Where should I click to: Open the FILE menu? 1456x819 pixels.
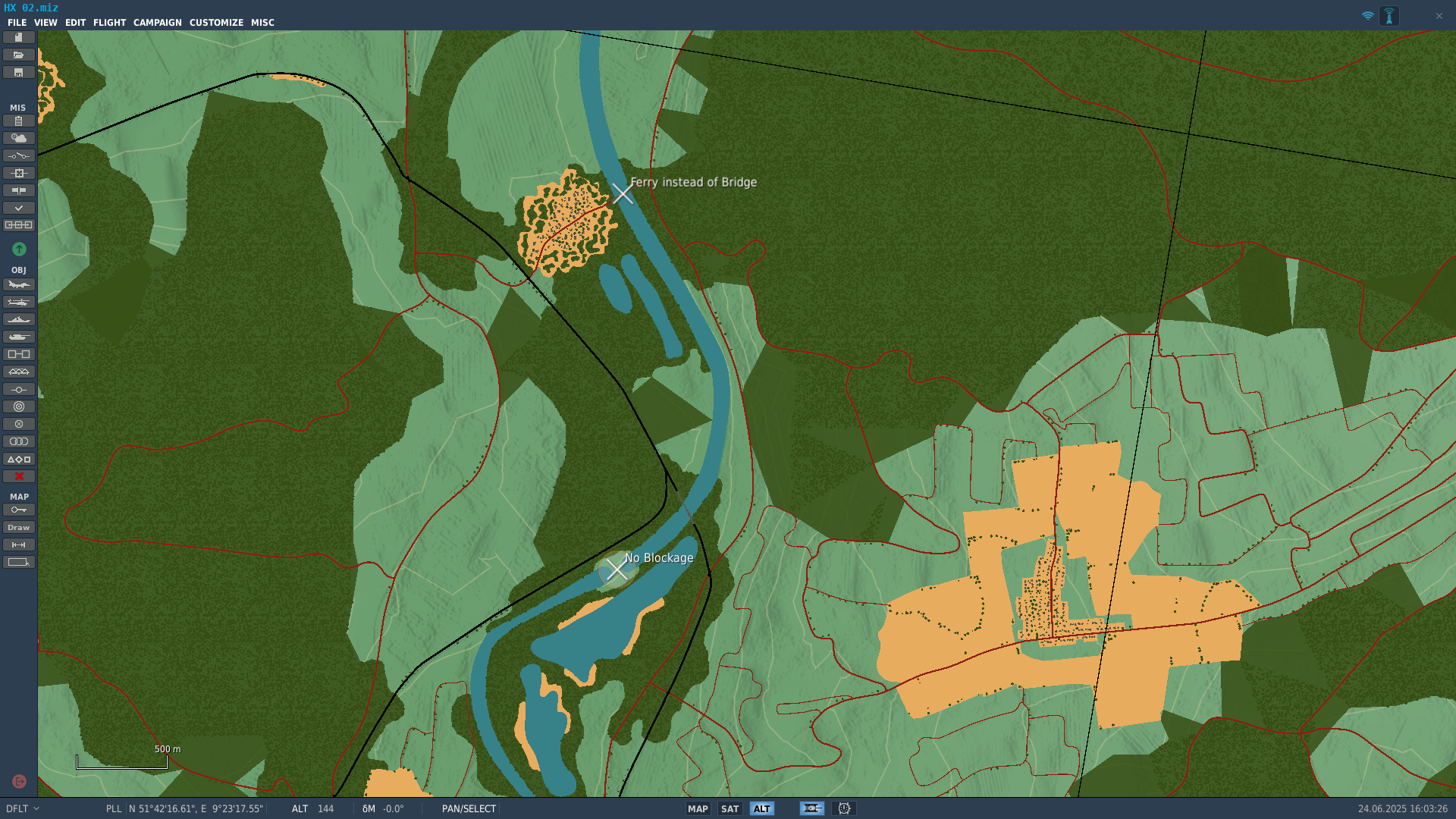[17, 23]
